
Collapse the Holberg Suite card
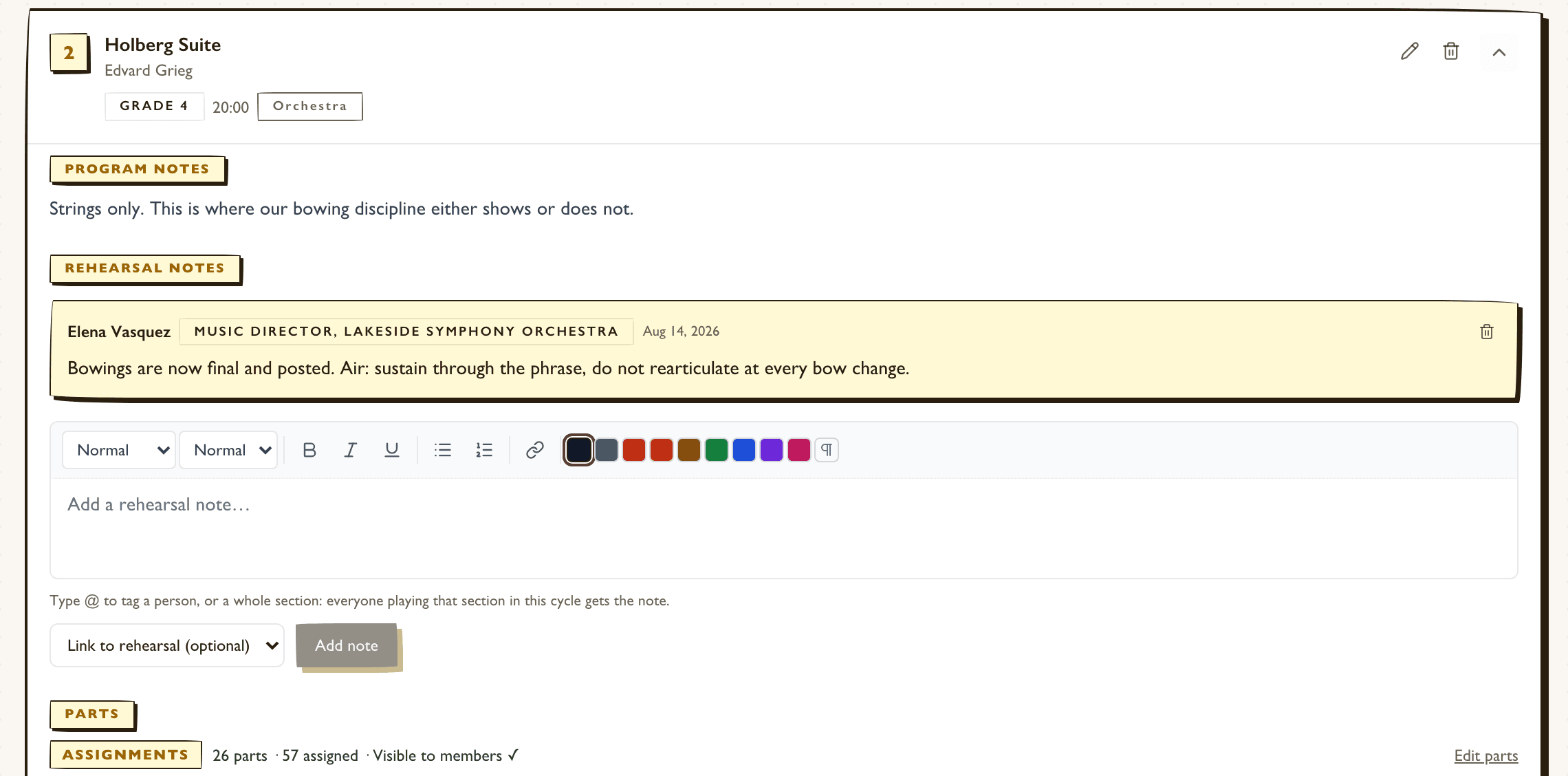1499,52
